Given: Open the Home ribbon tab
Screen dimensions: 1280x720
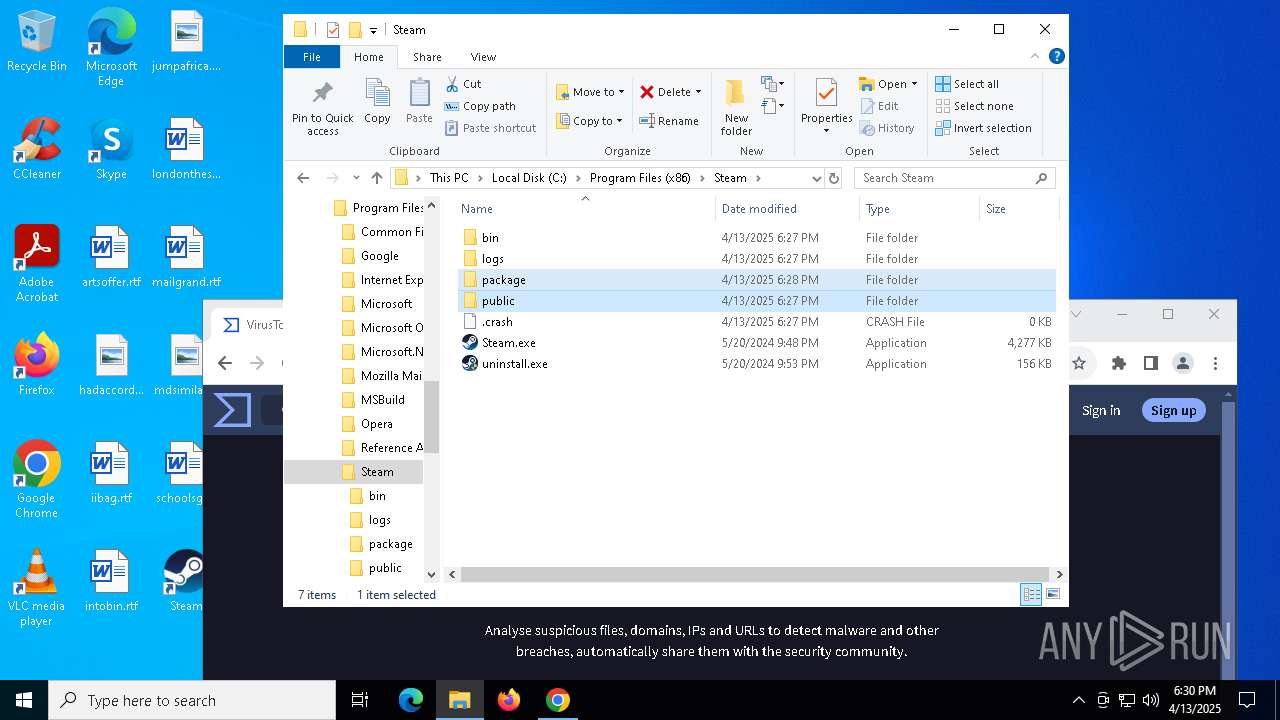Looking at the screenshot, I should tap(369, 57).
